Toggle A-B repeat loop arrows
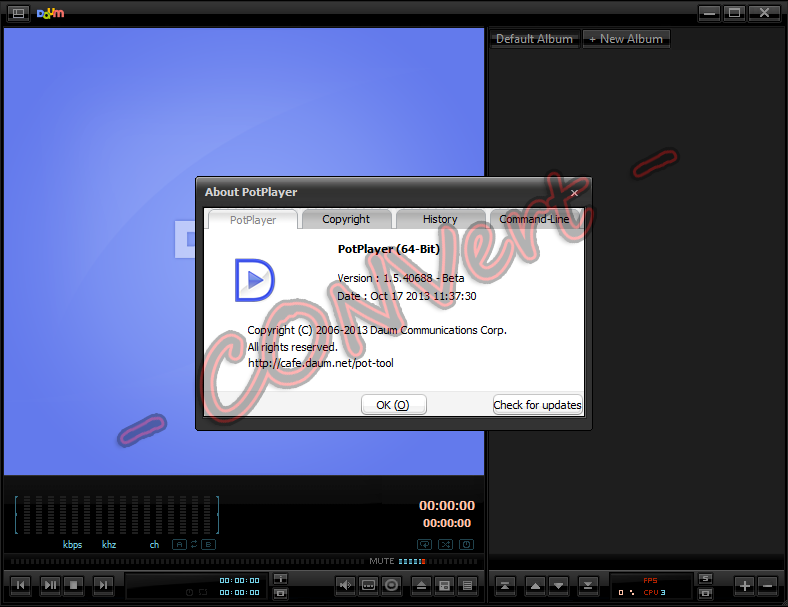 pos(194,544)
